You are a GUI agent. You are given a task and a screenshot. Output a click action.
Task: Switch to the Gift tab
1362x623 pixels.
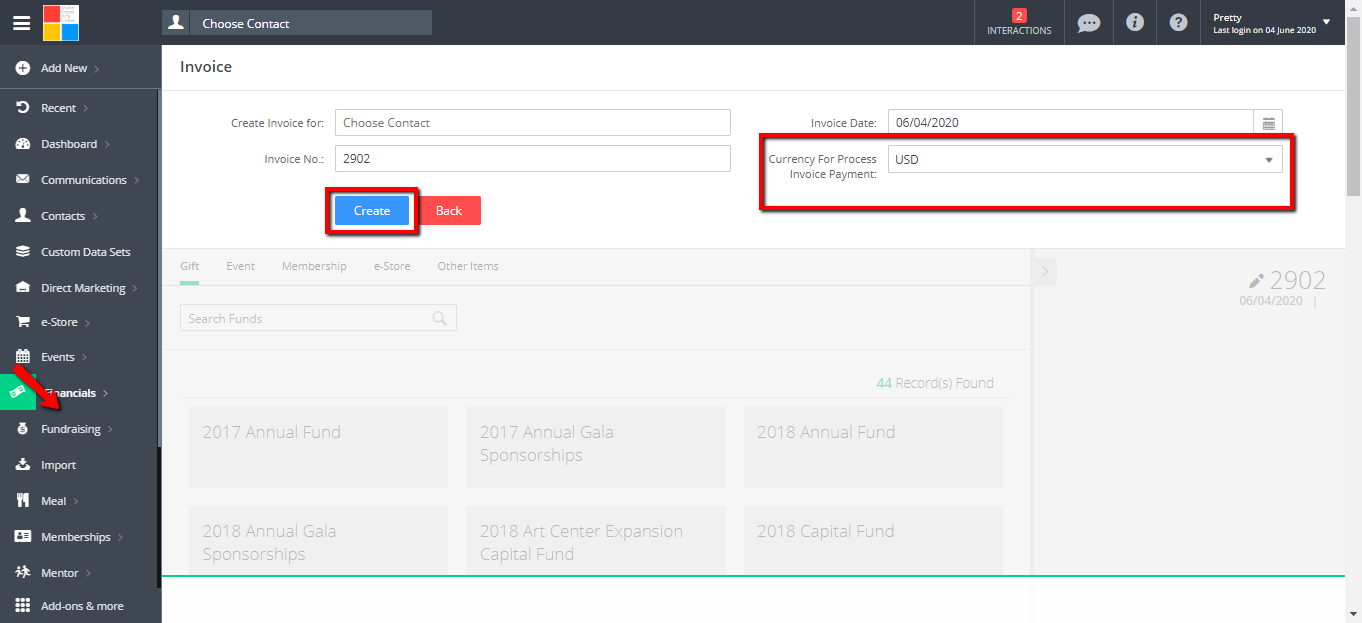click(x=189, y=266)
